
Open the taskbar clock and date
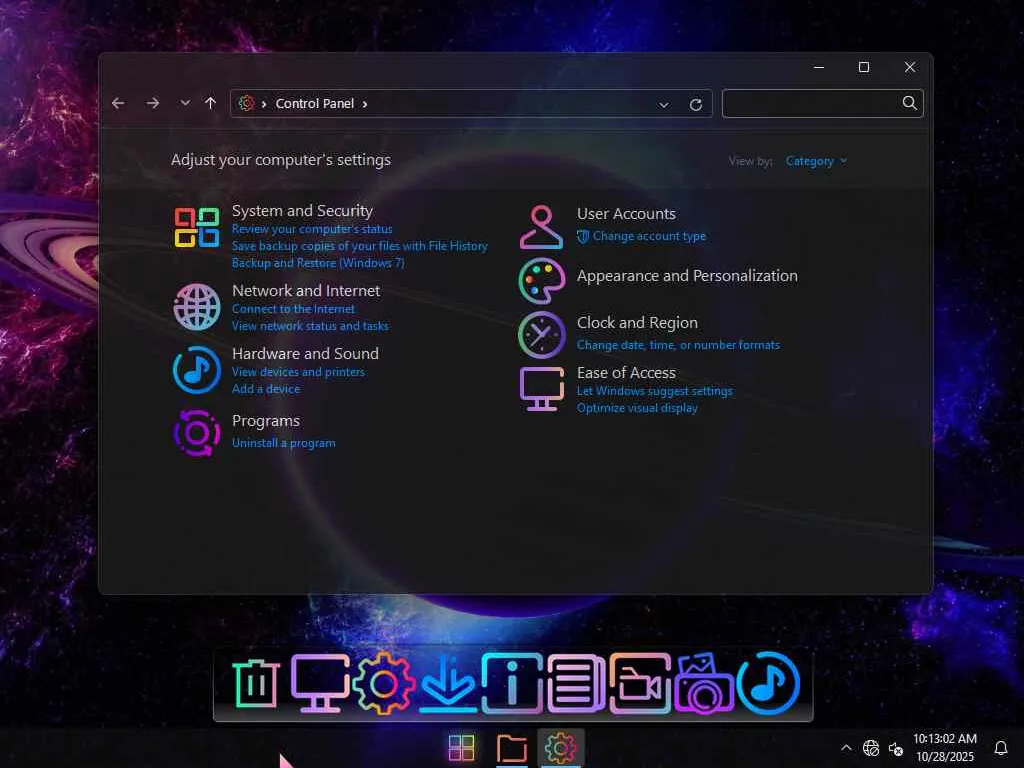[x=945, y=748]
